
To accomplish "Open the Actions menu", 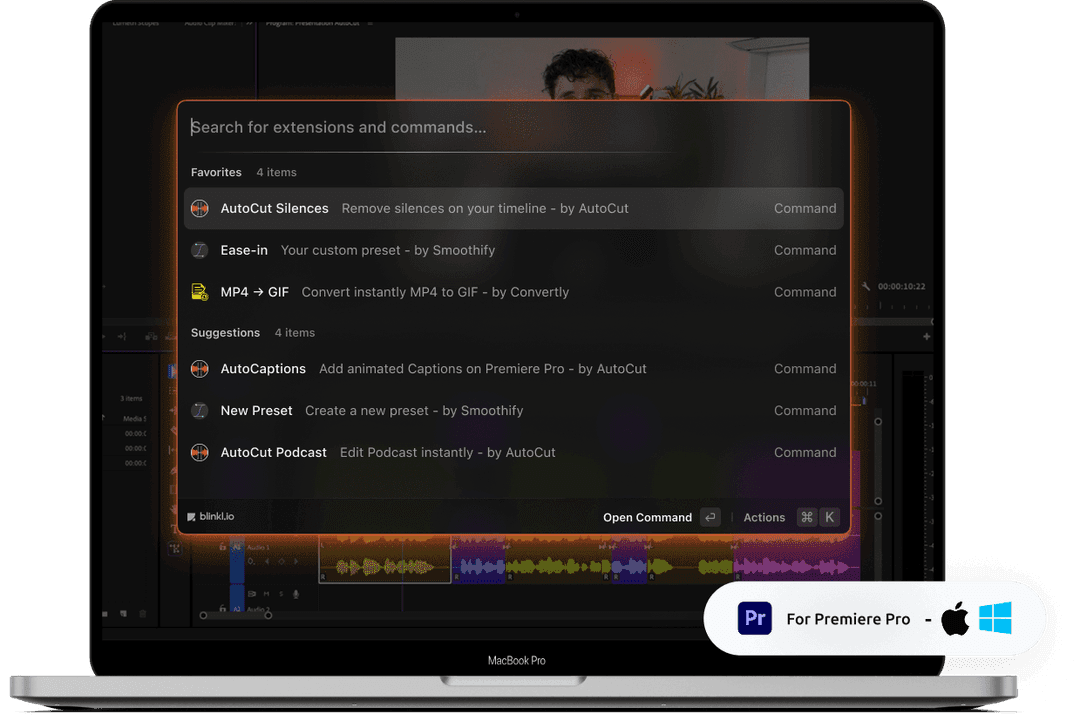I will (764, 518).
